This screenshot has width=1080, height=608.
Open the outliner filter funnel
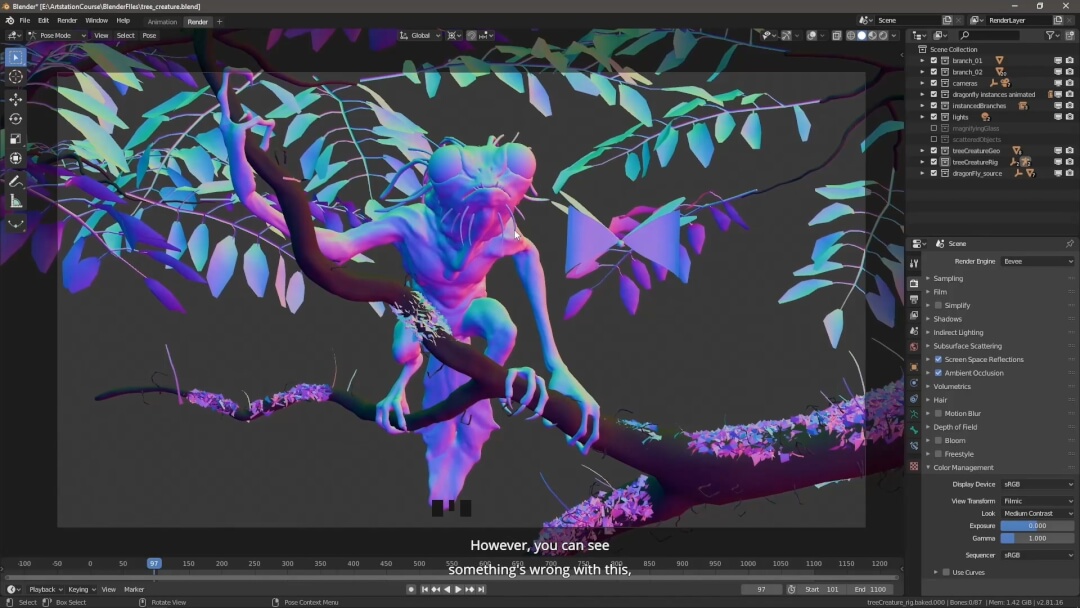[x=1050, y=35]
